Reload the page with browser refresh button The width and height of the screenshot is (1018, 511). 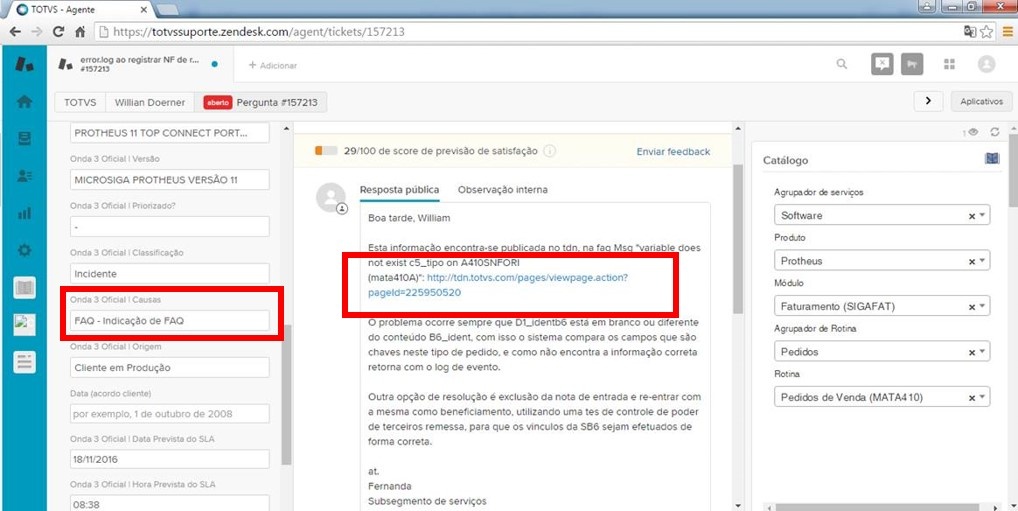point(58,31)
